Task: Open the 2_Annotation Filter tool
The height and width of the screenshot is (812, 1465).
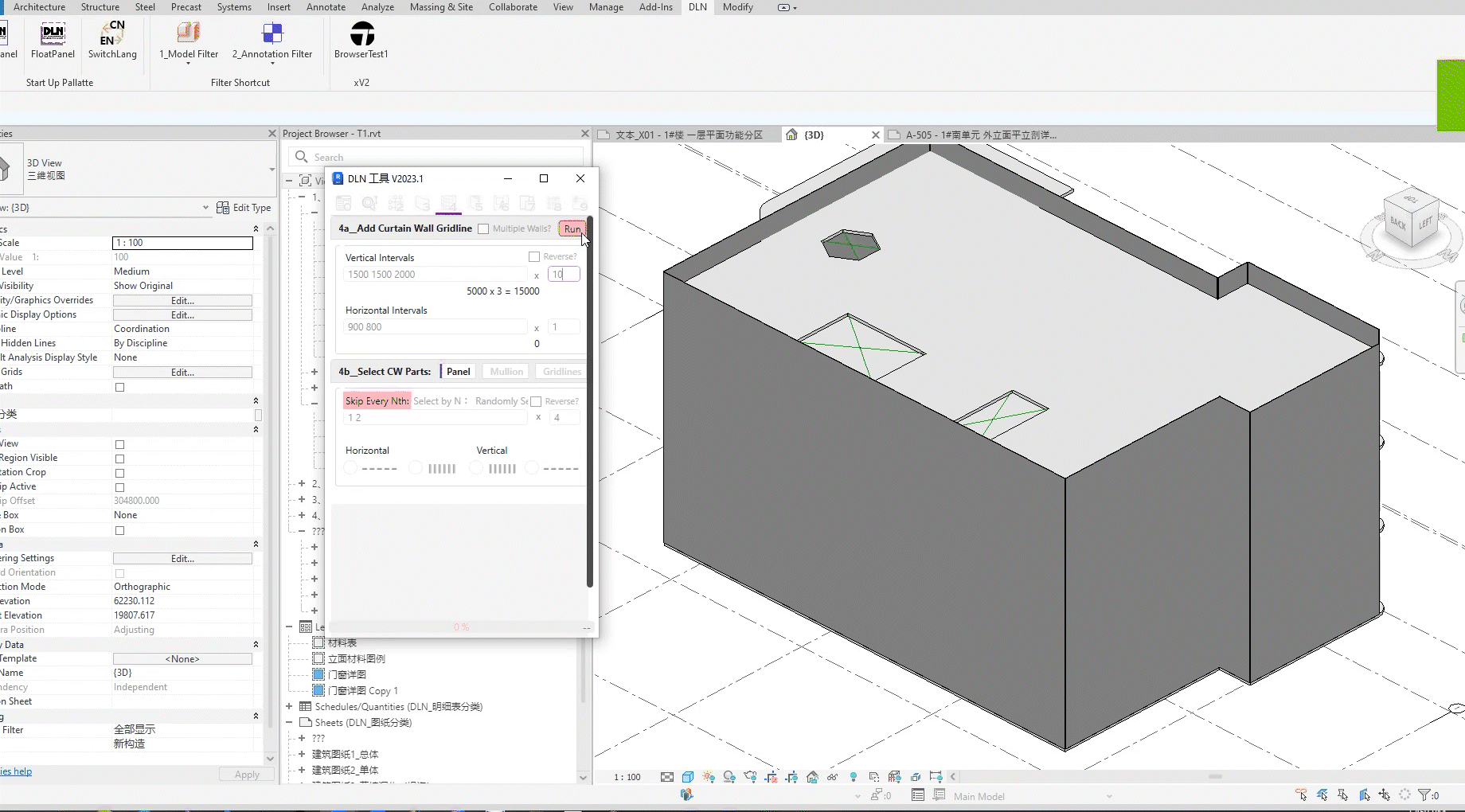Action: coord(272,40)
